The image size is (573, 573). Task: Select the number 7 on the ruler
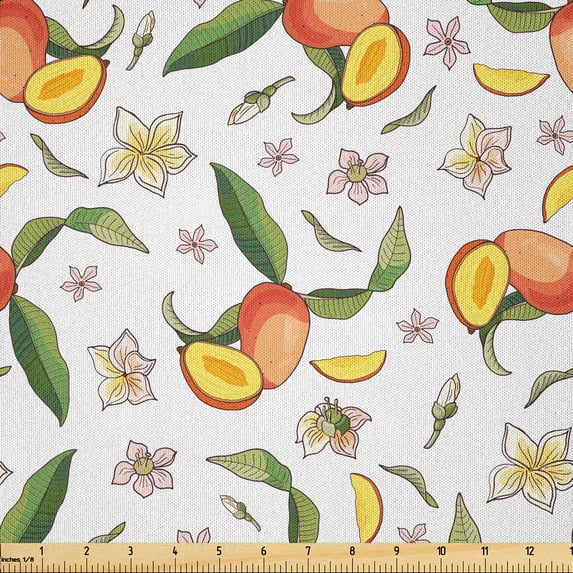tap(308, 551)
